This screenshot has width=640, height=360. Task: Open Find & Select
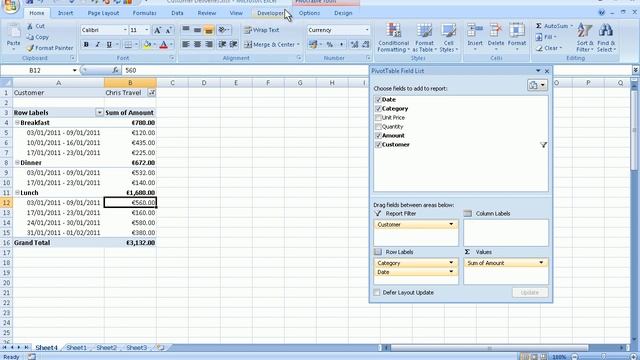(x=606, y=38)
